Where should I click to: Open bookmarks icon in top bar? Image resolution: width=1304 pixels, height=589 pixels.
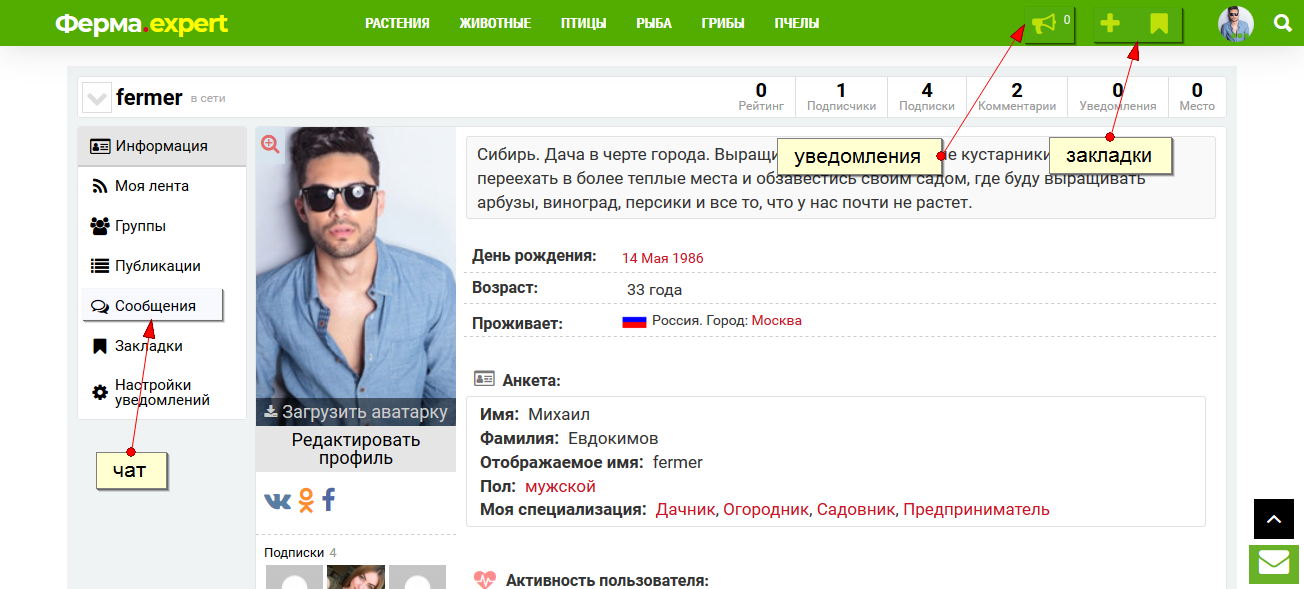pyautogui.click(x=1158, y=24)
